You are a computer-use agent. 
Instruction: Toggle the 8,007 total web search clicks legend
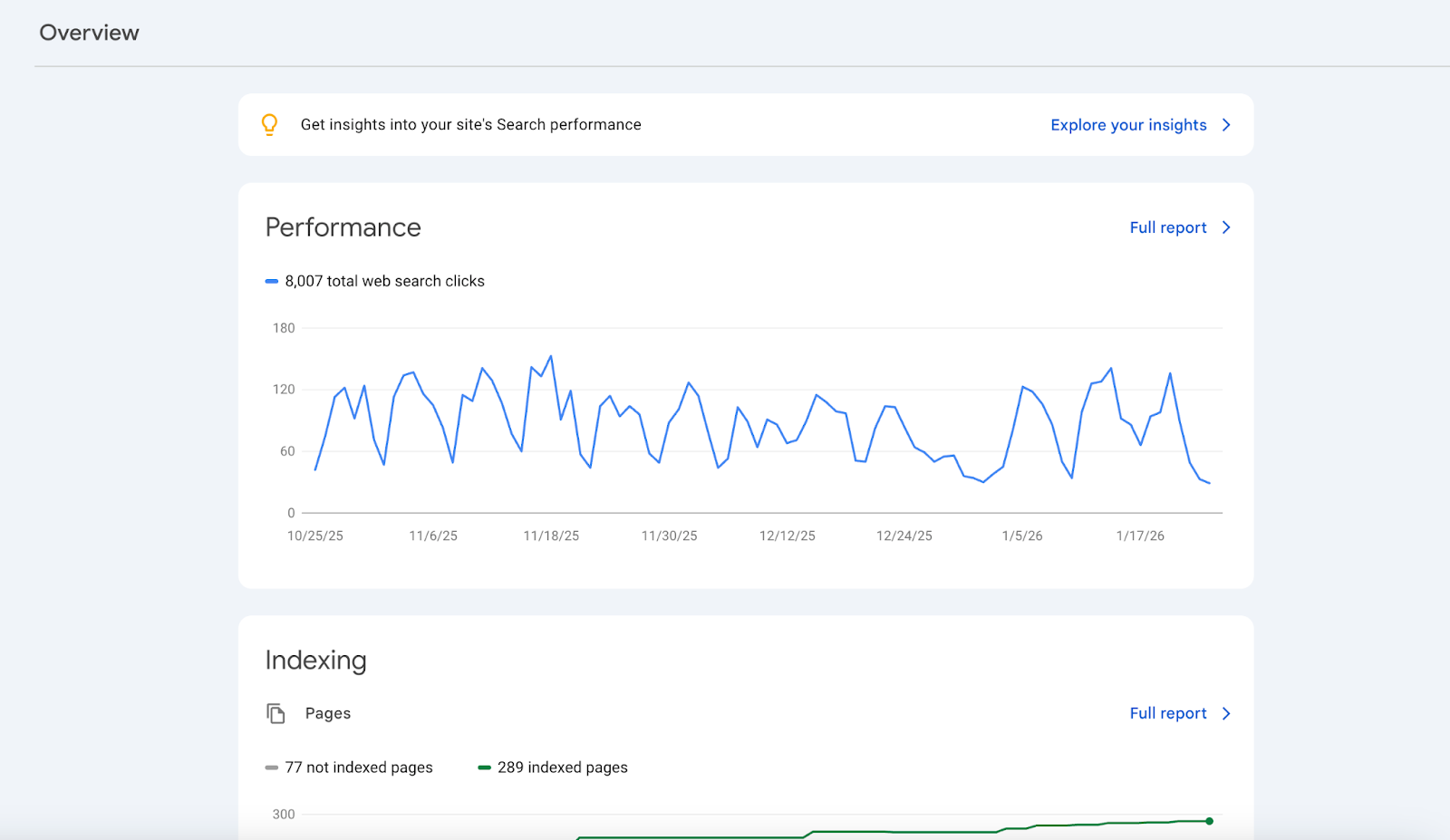384,281
